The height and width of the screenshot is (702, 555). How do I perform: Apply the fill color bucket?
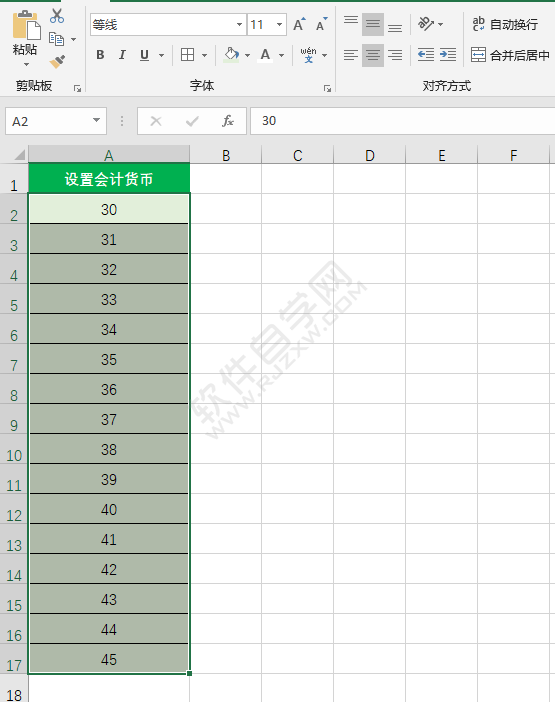click(x=231, y=55)
